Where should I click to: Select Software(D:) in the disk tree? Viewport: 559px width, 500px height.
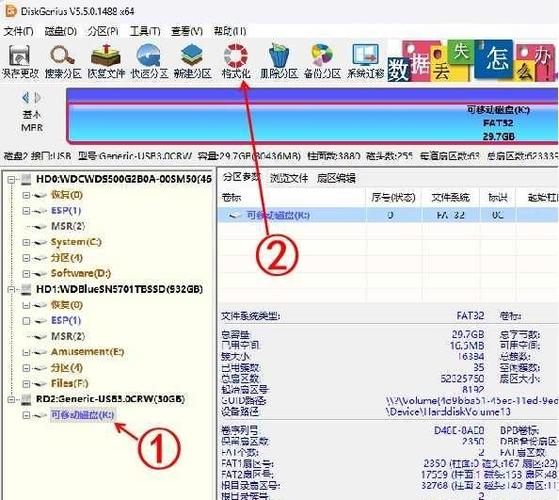pos(81,273)
